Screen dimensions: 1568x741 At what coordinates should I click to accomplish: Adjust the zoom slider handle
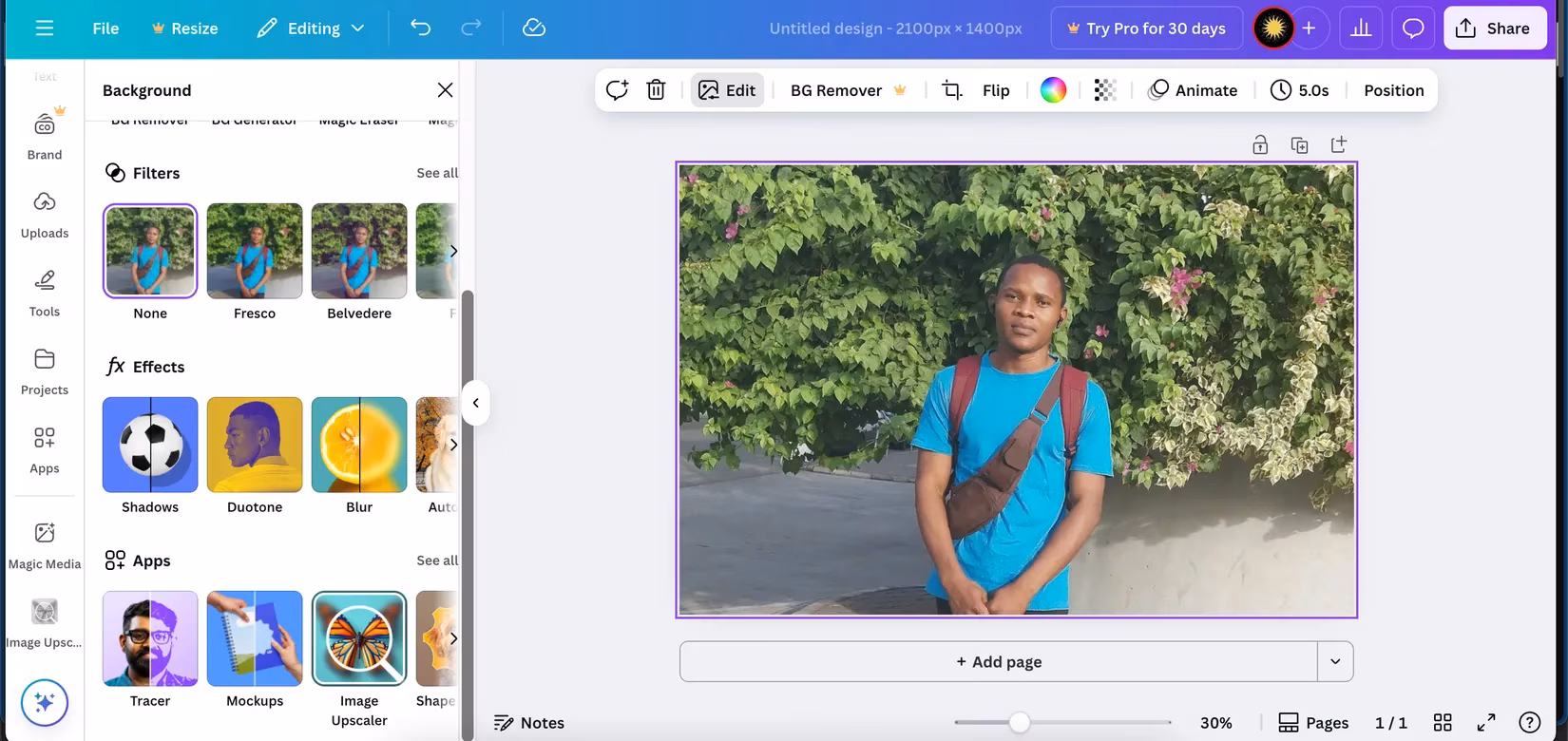(x=1020, y=723)
